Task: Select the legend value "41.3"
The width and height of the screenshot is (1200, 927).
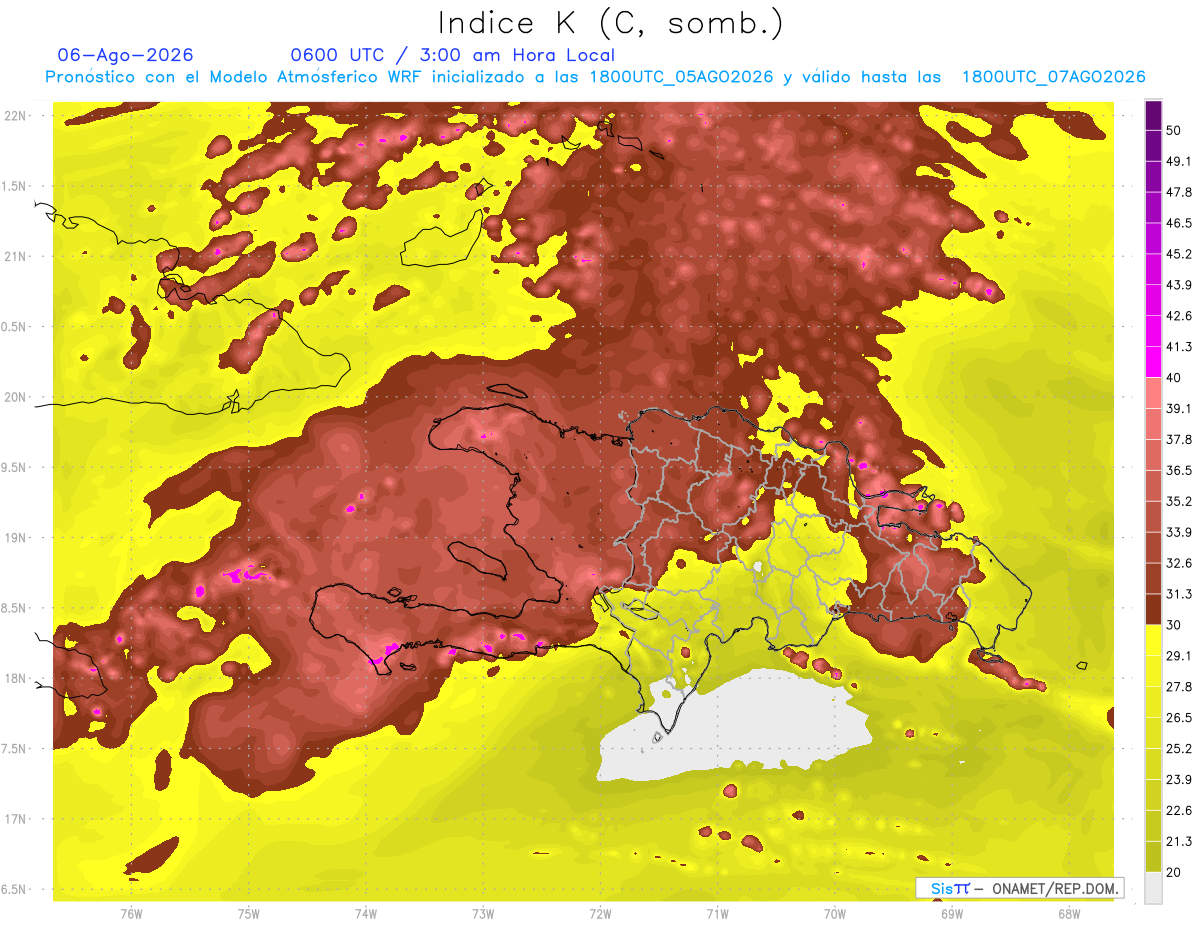Action: (x=1179, y=347)
